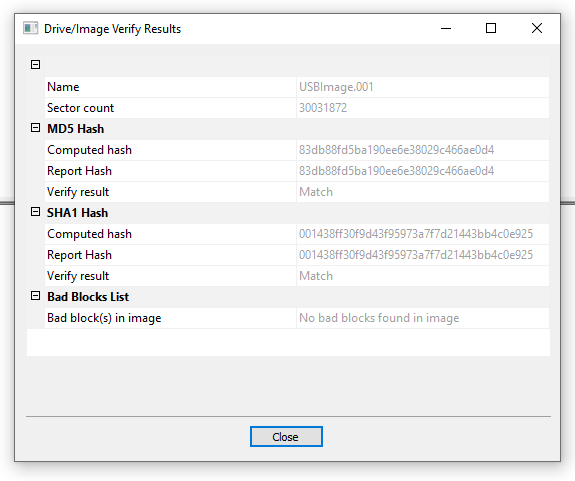Select the Name row
This screenshot has width=575, height=481.
click(x=297, y=87)
